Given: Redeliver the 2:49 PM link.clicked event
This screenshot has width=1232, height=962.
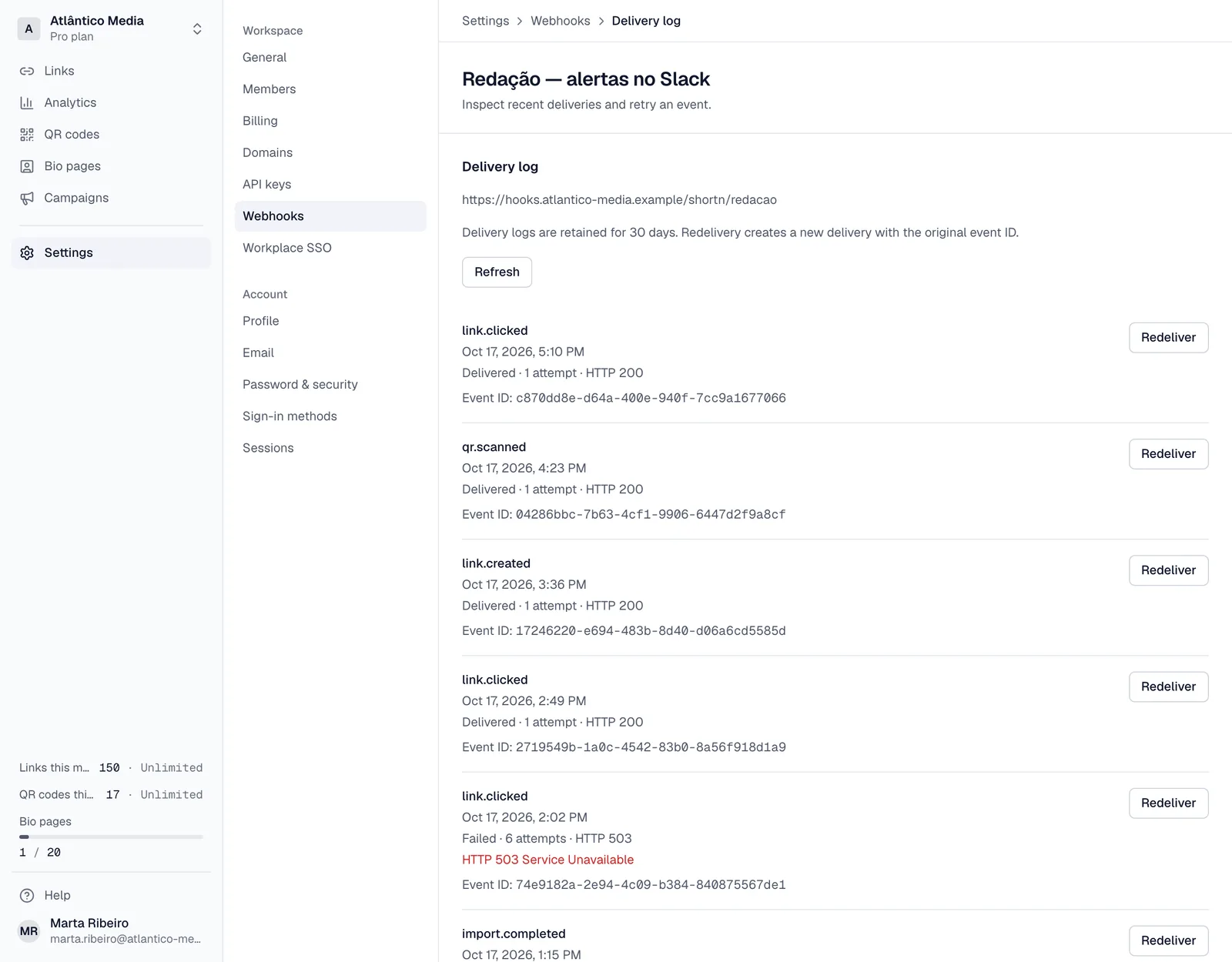Looking at the screenshot, I should click(x=1168, y=686).
